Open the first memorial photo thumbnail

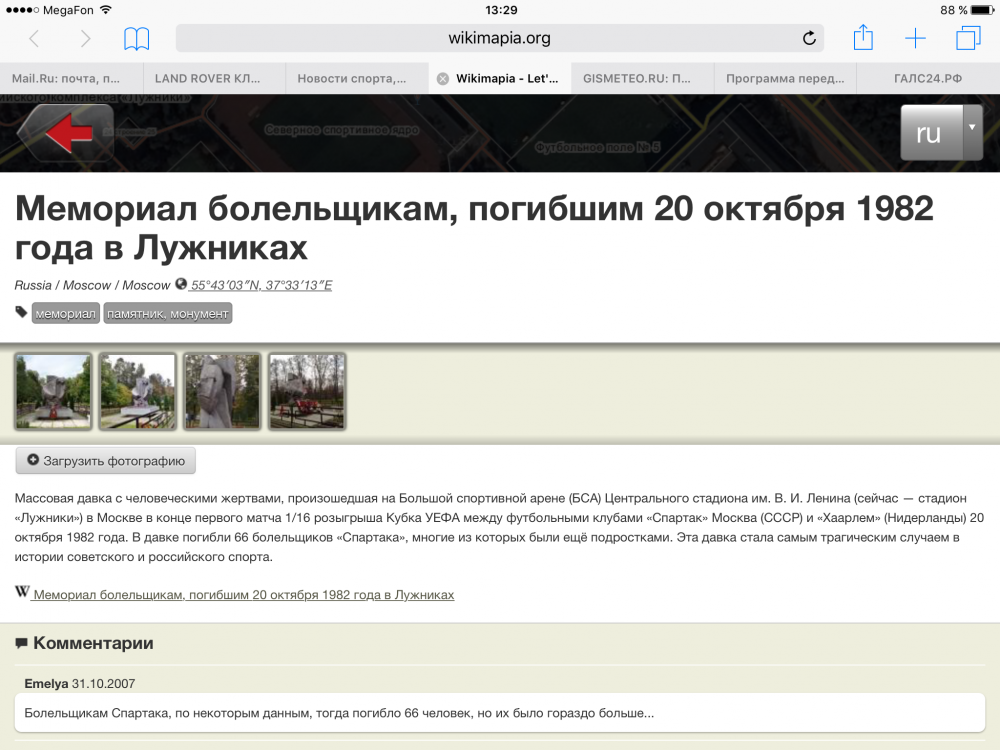[x=53, y=391]
